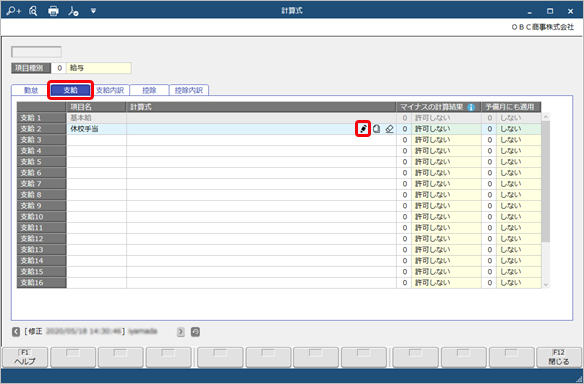The image size is (584, 384).
Task: Click しない in the 支給 2 row
Action: pyautogui.click(x=518, y=129)
